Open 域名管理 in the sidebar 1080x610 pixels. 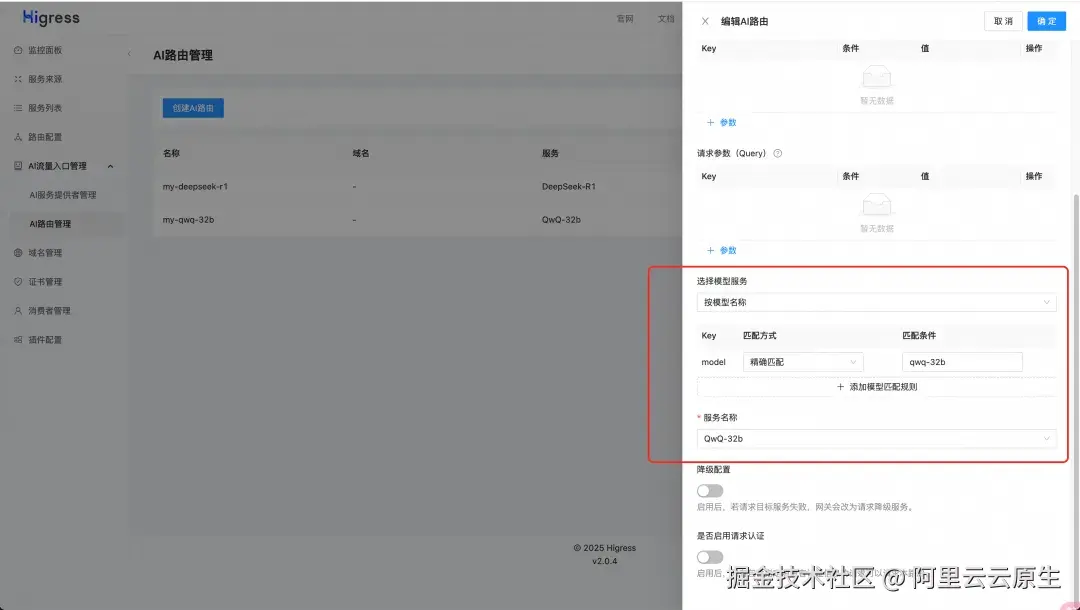point(45,253)
